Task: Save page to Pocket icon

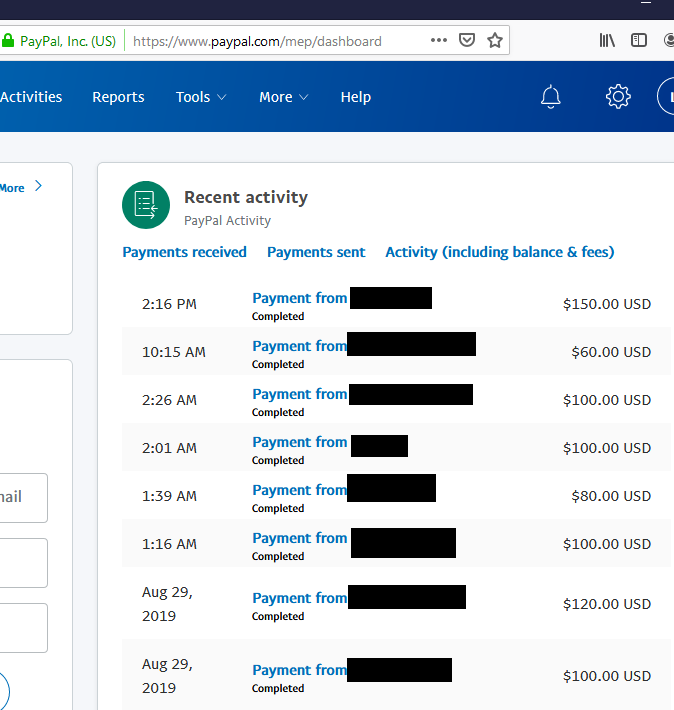Action: [467, 41]
